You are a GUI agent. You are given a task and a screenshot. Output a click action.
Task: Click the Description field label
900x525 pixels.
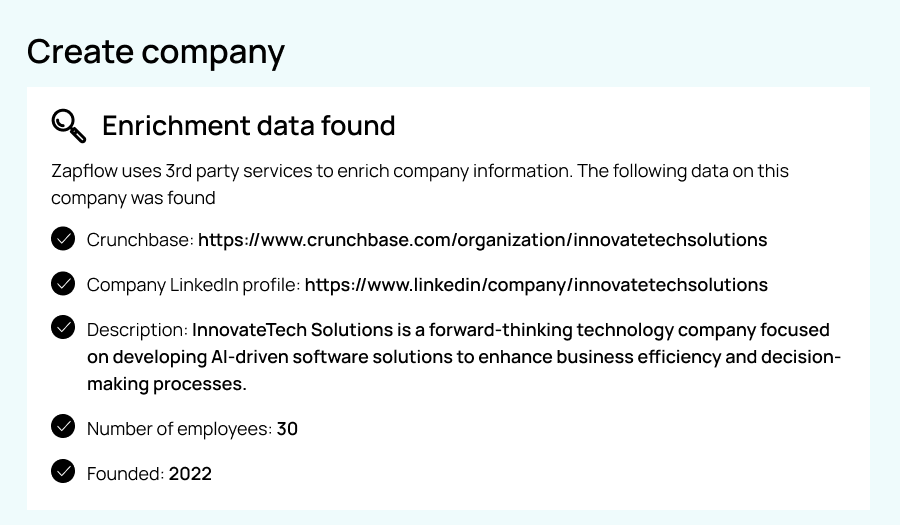(x=137, y=330)
